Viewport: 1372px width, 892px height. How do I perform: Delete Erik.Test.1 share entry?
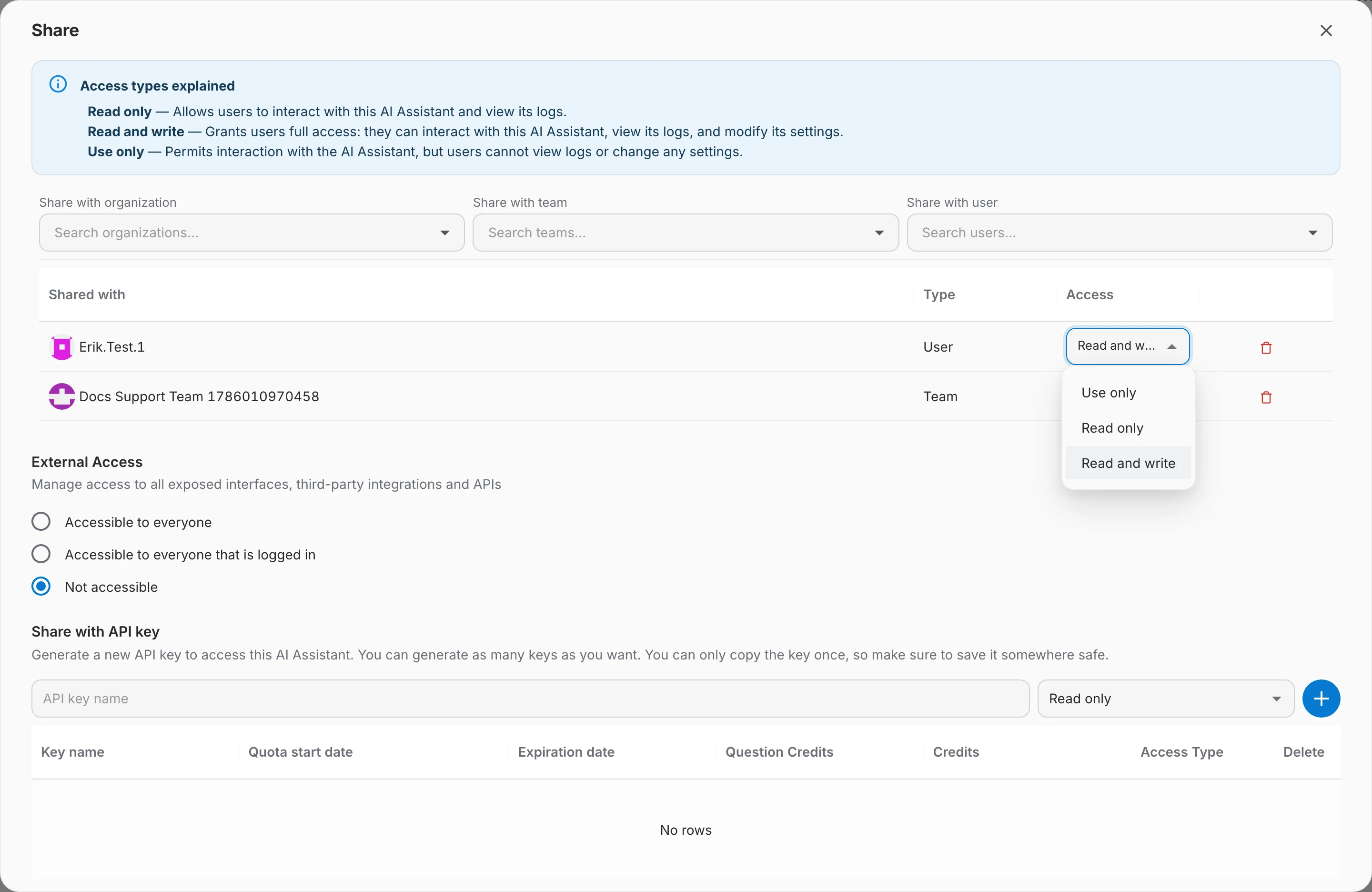[x=1266, y=348]
